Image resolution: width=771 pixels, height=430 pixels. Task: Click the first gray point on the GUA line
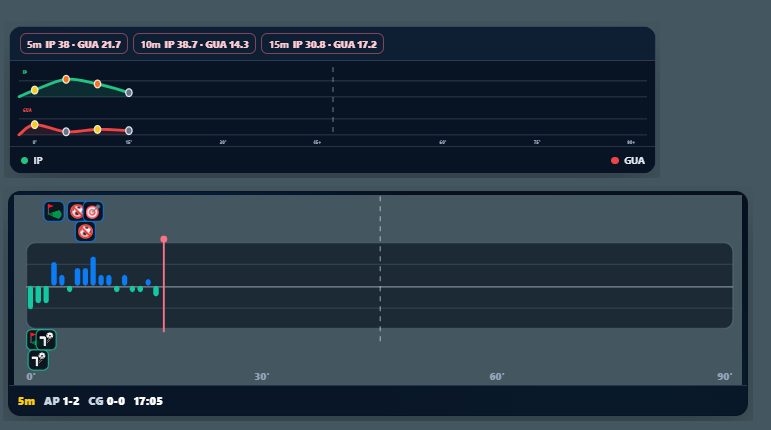pos(66,132)
